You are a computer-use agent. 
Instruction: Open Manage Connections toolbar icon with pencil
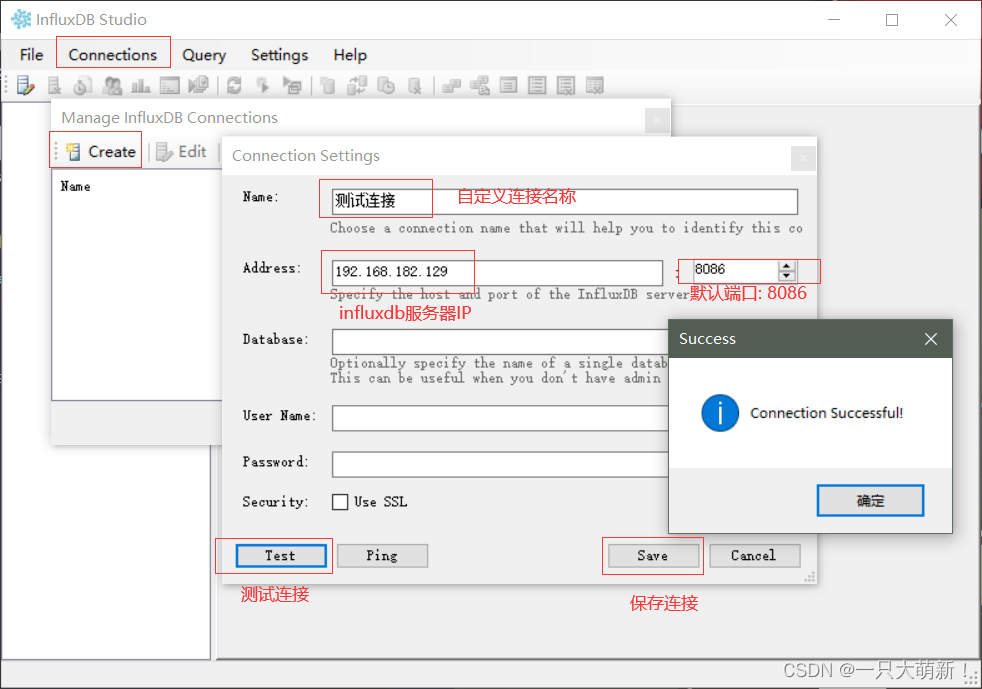25,85
